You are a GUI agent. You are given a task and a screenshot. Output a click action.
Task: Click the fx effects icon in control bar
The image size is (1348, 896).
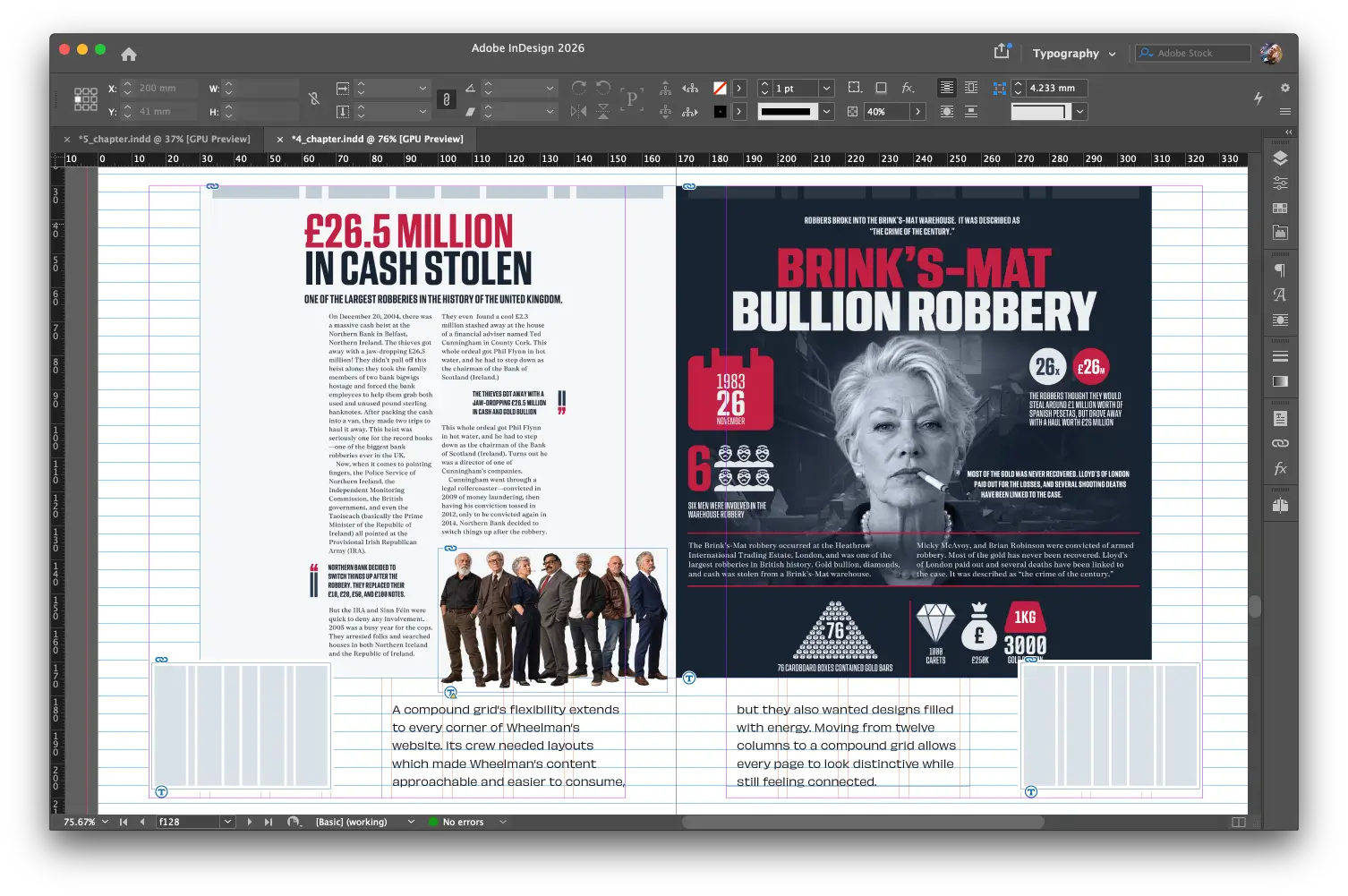click(908, 88)
